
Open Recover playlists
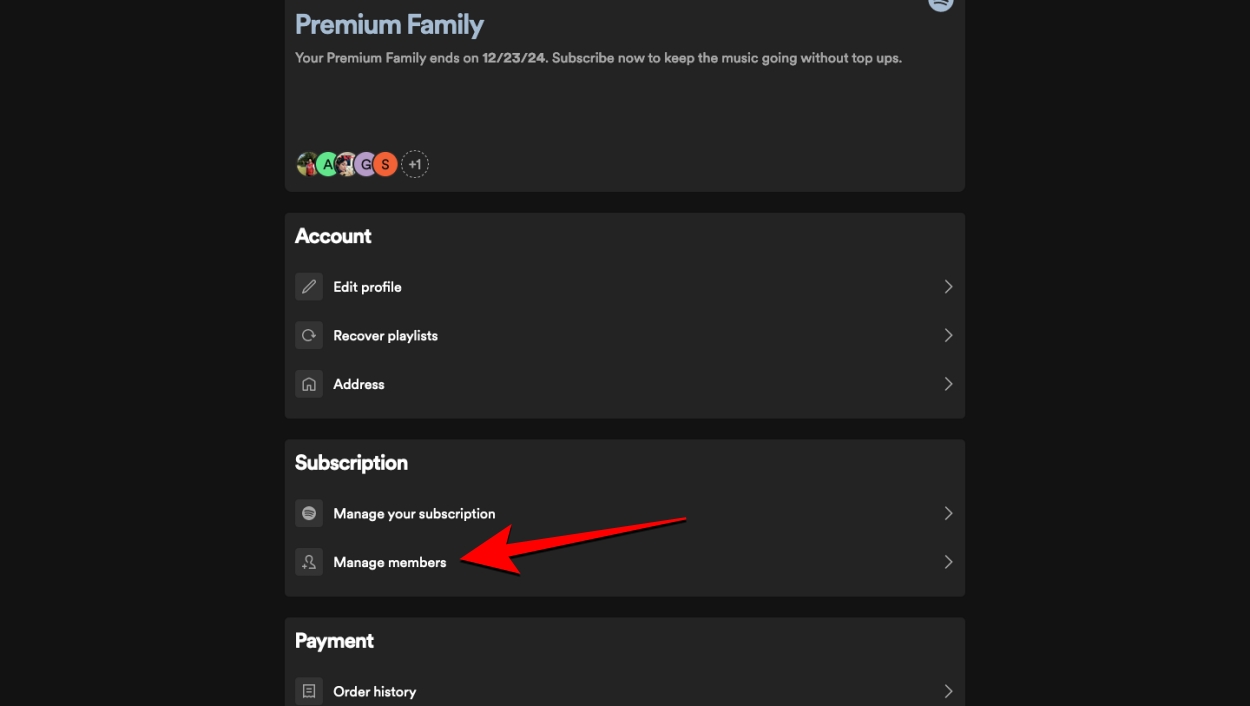(385, 335)
